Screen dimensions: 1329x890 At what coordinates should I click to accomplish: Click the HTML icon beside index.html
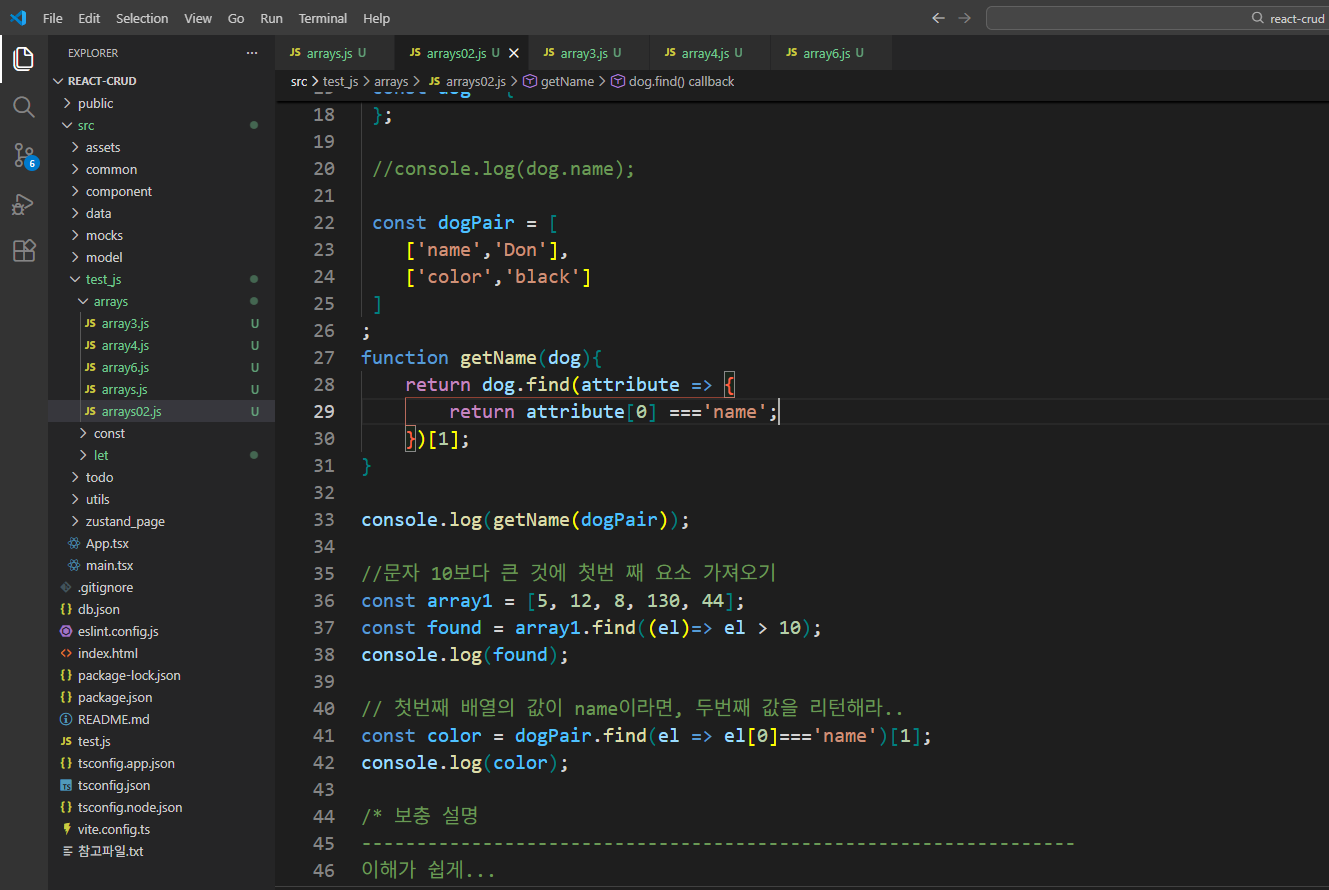pyautogui.click(x=66, y=654)
